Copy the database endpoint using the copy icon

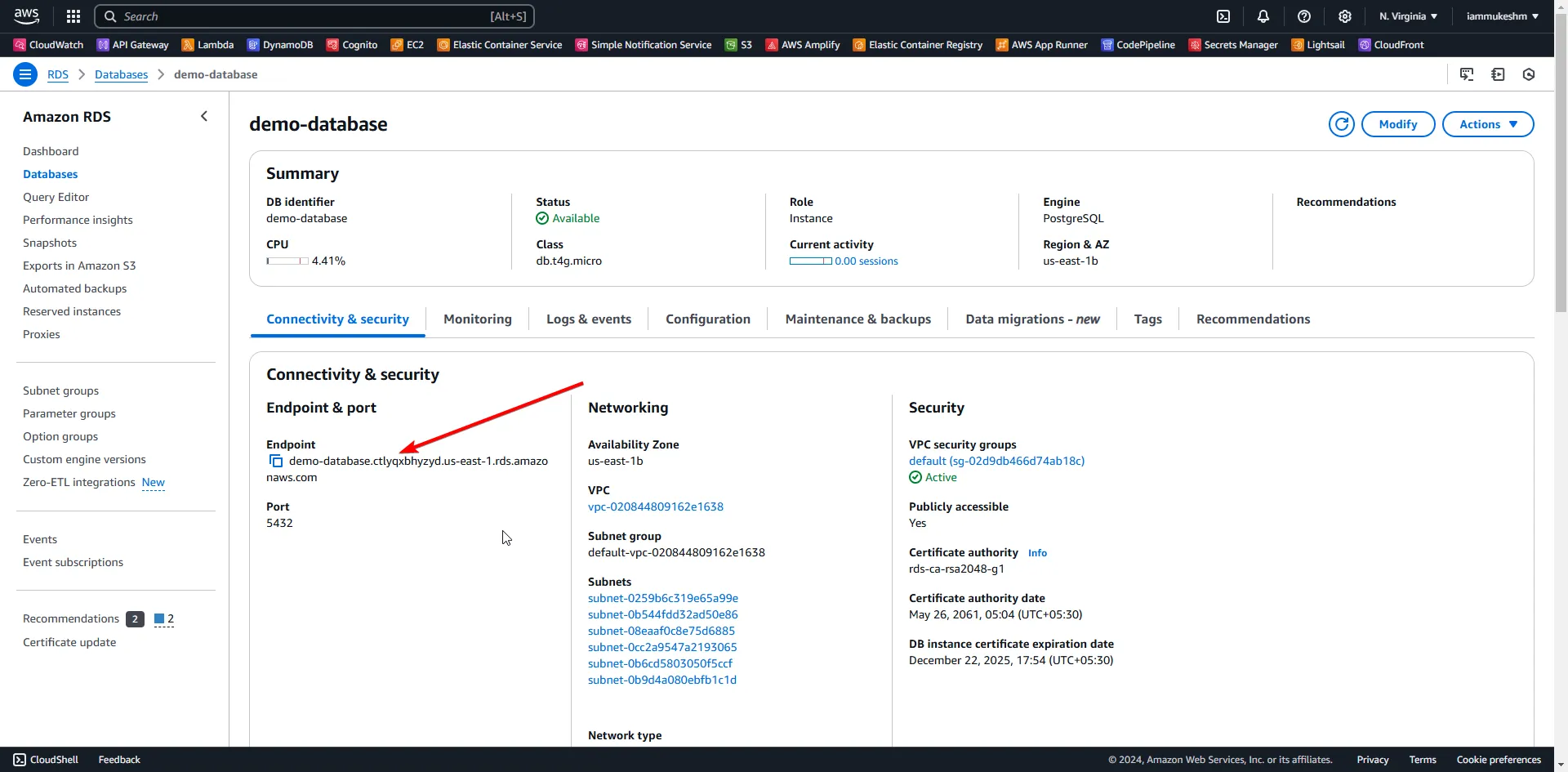[x=275, y=461]
